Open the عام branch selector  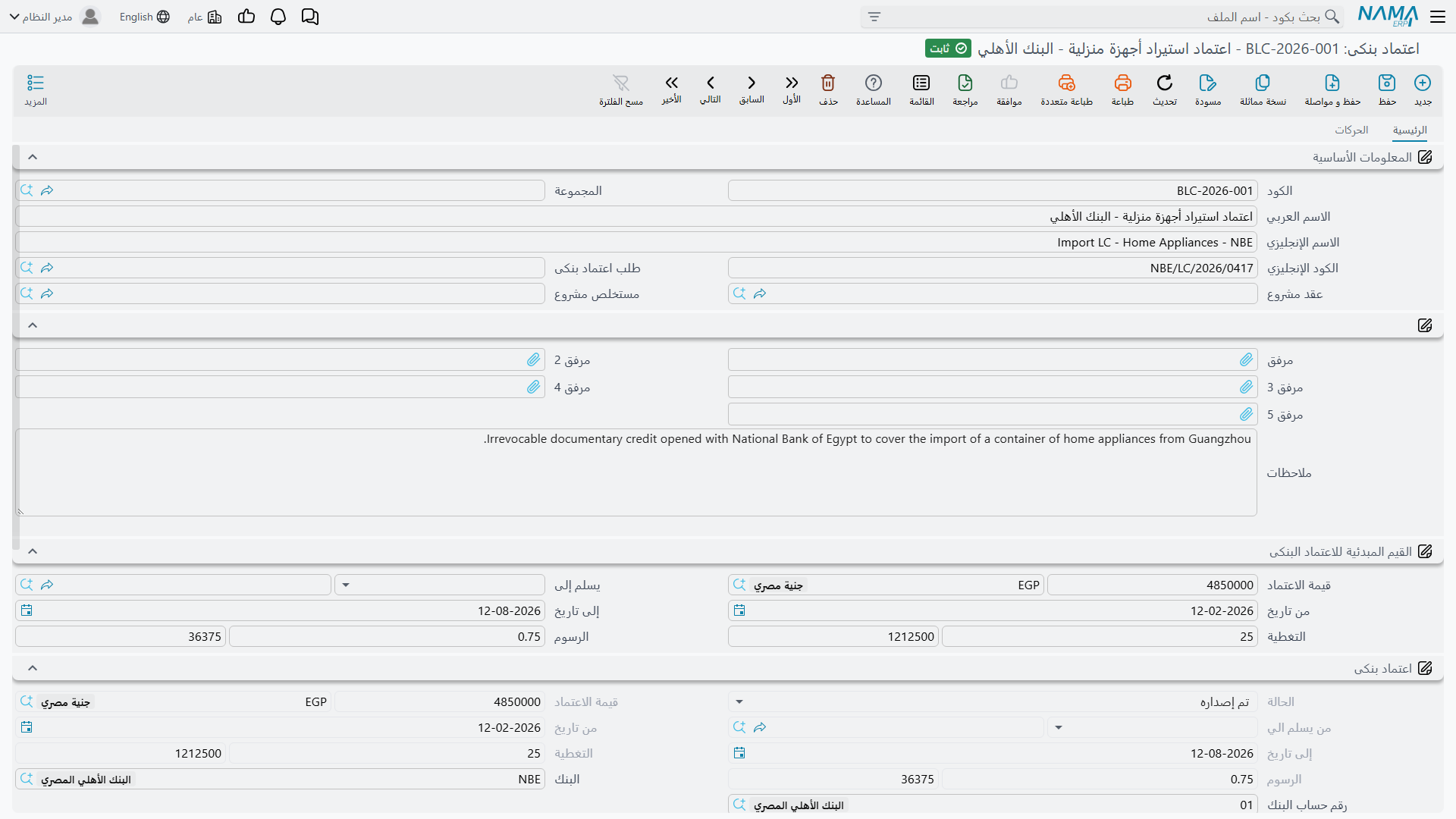coord(205,17)
